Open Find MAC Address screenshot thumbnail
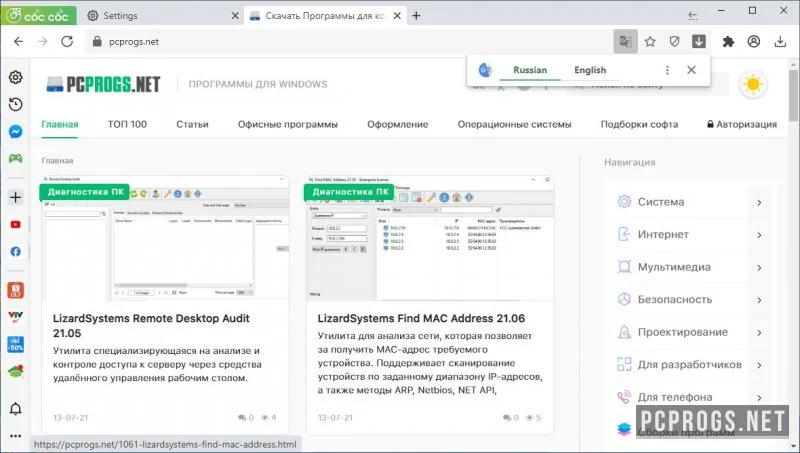The height and width of the screenshot is (453, 800). (430, 238)
